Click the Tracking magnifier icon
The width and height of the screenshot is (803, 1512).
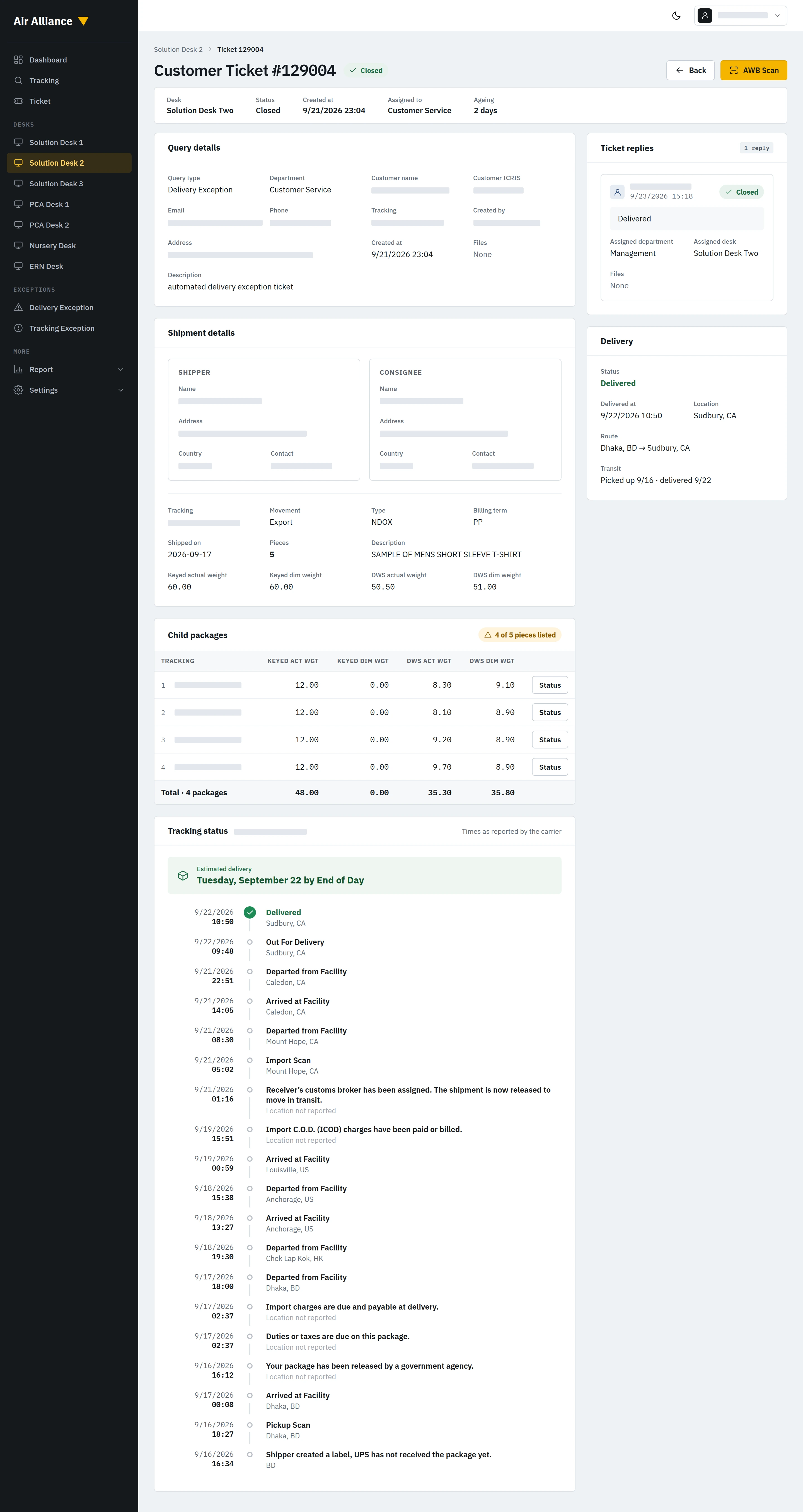pos(18,80)
